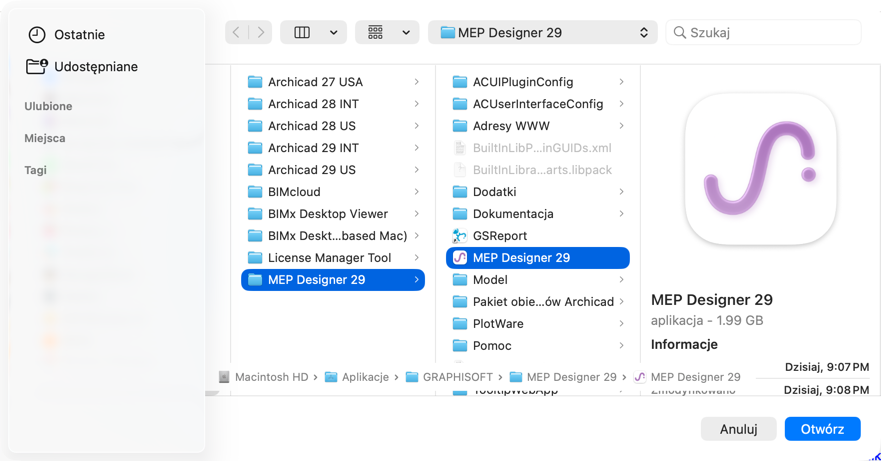Click the BuiltInLibra...arts.libpack file
Image resolution: width=881 pixels, height=461 pixels.
click(538, 170)
